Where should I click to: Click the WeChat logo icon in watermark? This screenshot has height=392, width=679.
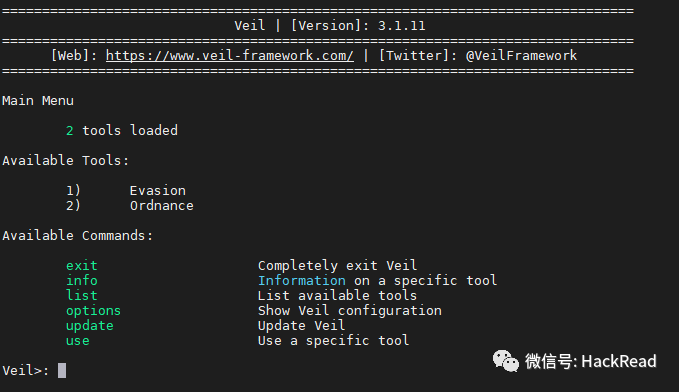pyautogui.click(x=505, y=361)
